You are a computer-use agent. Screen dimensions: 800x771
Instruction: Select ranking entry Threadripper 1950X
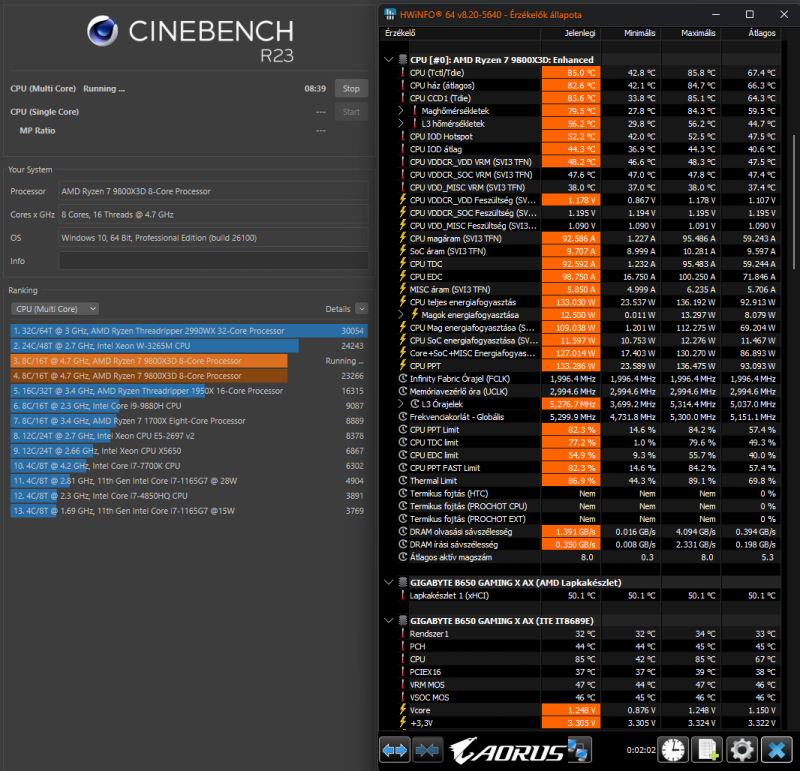(x=189, y=391)
